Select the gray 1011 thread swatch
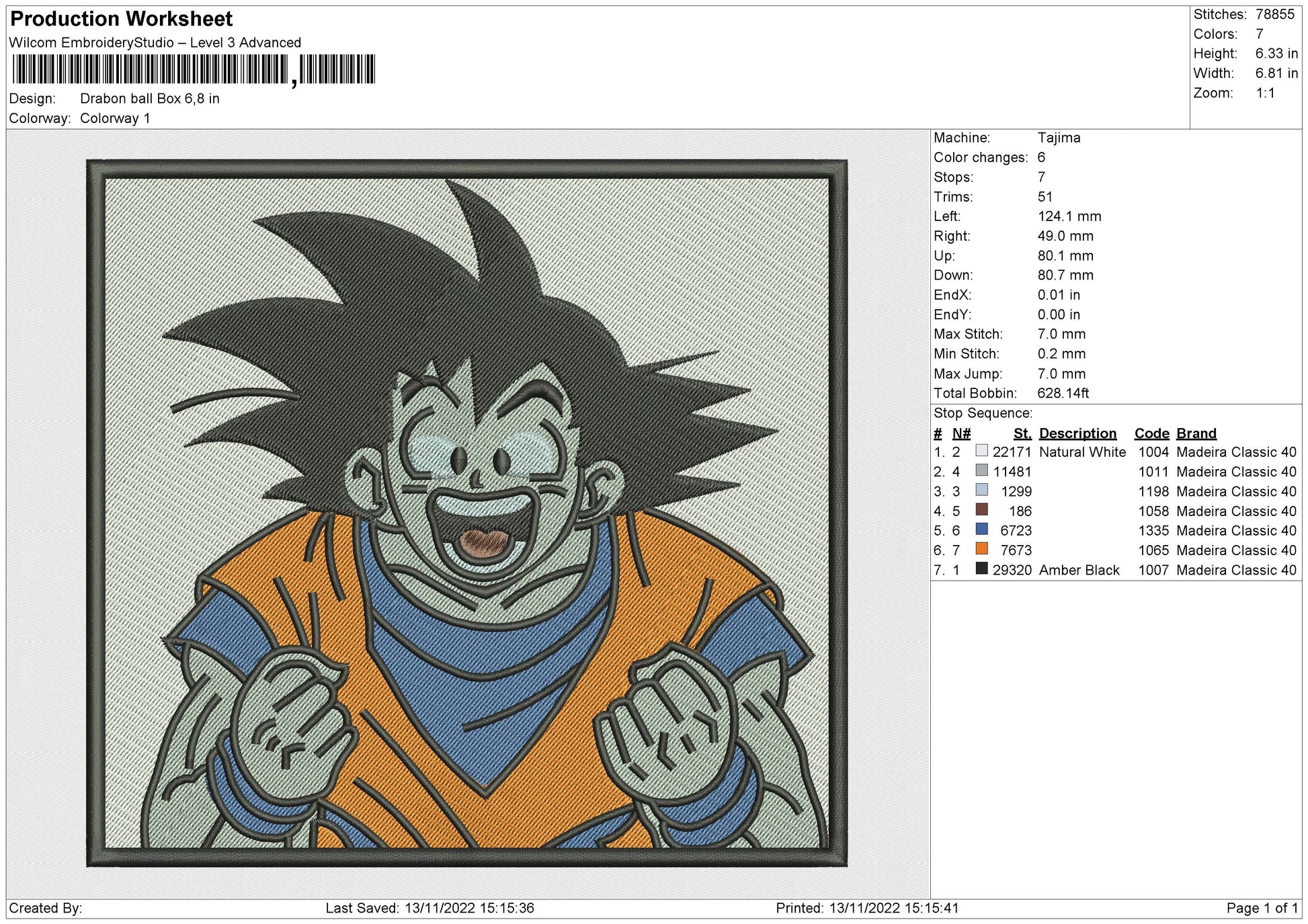Viewport: 1308px width, 924px height. coord(981,470)
